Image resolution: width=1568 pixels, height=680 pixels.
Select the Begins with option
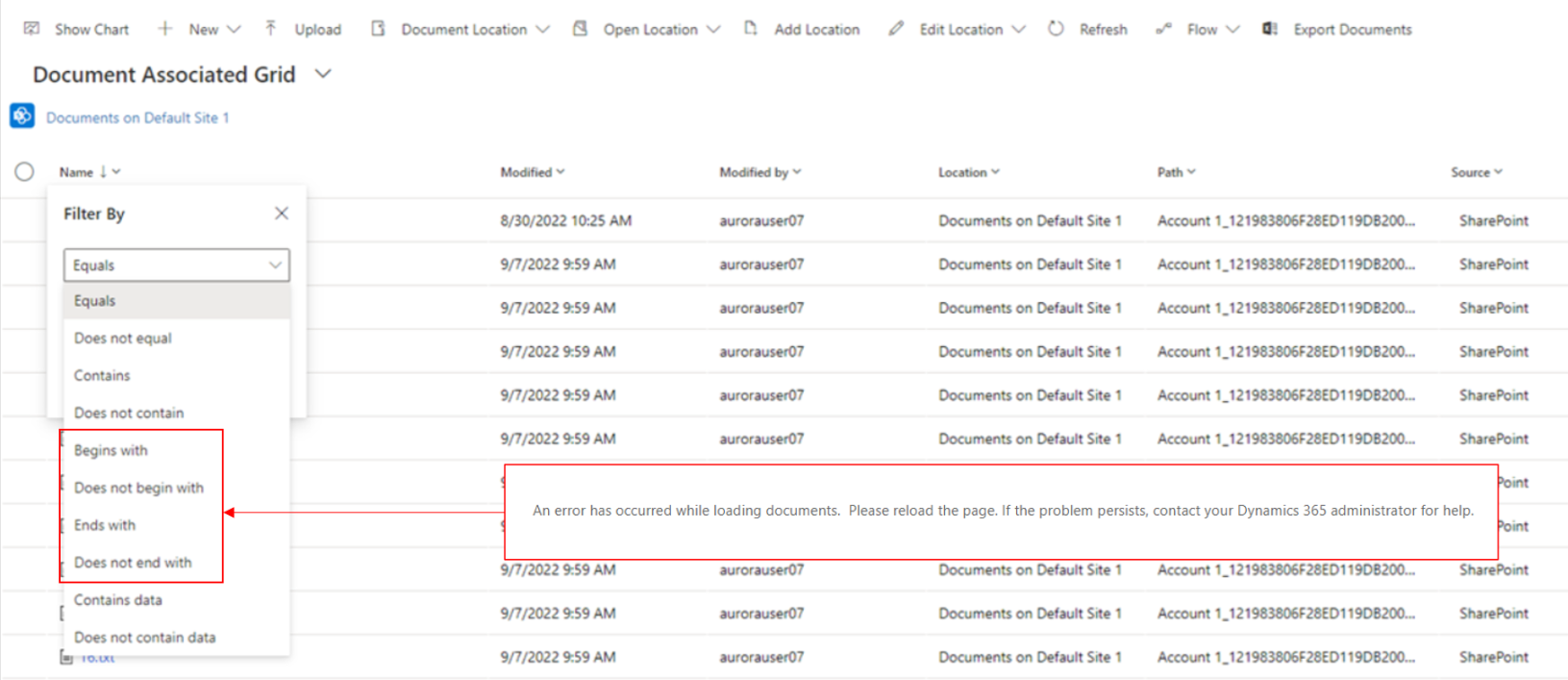click(177, 451)
